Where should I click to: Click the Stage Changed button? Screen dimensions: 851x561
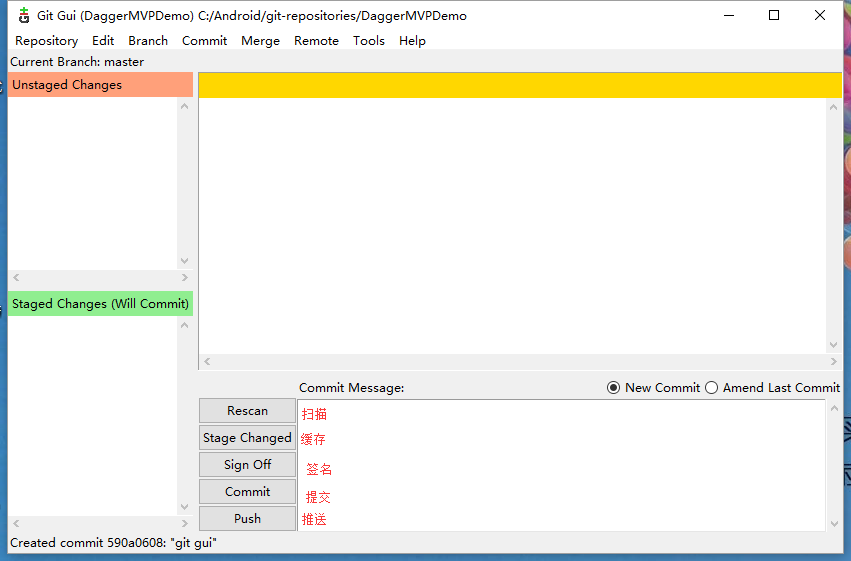coord(247,438)
